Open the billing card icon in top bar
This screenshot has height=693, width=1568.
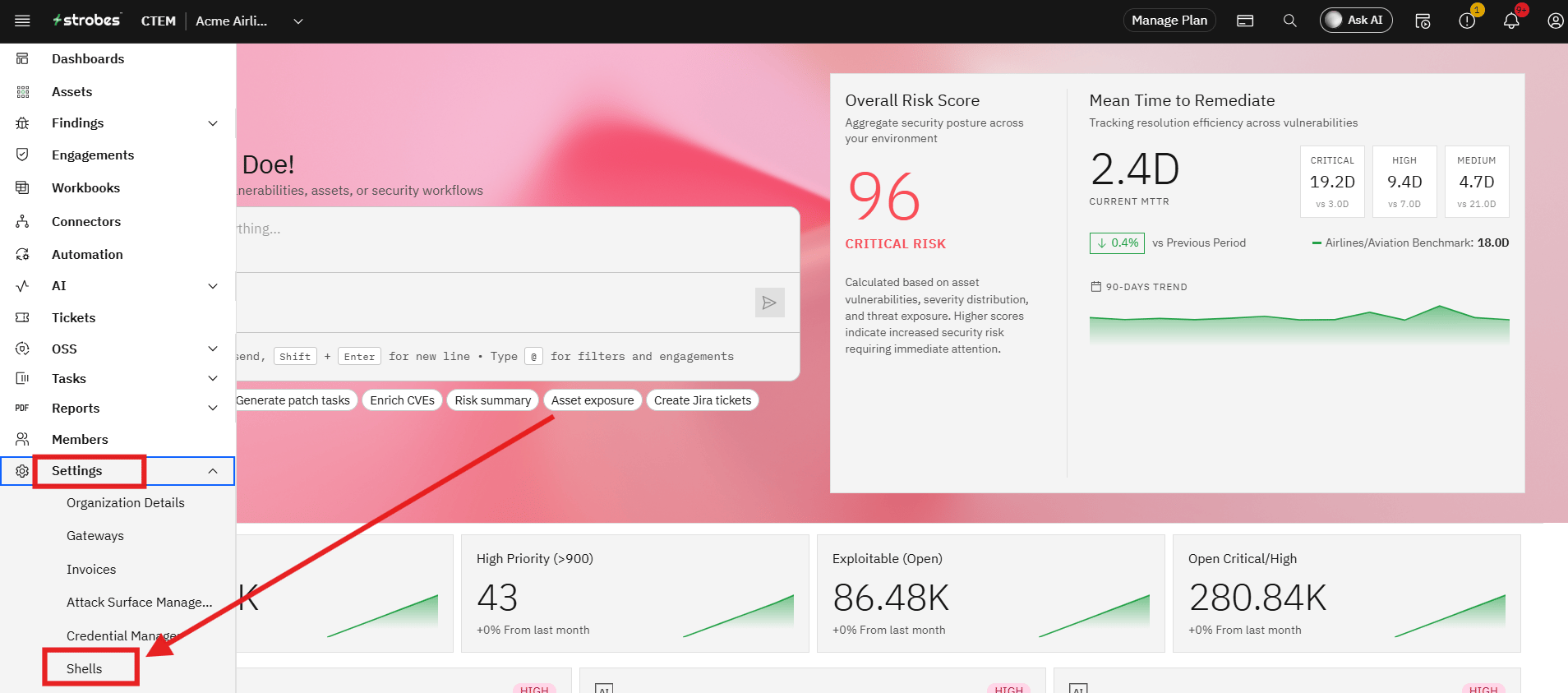click(1245, 21)
